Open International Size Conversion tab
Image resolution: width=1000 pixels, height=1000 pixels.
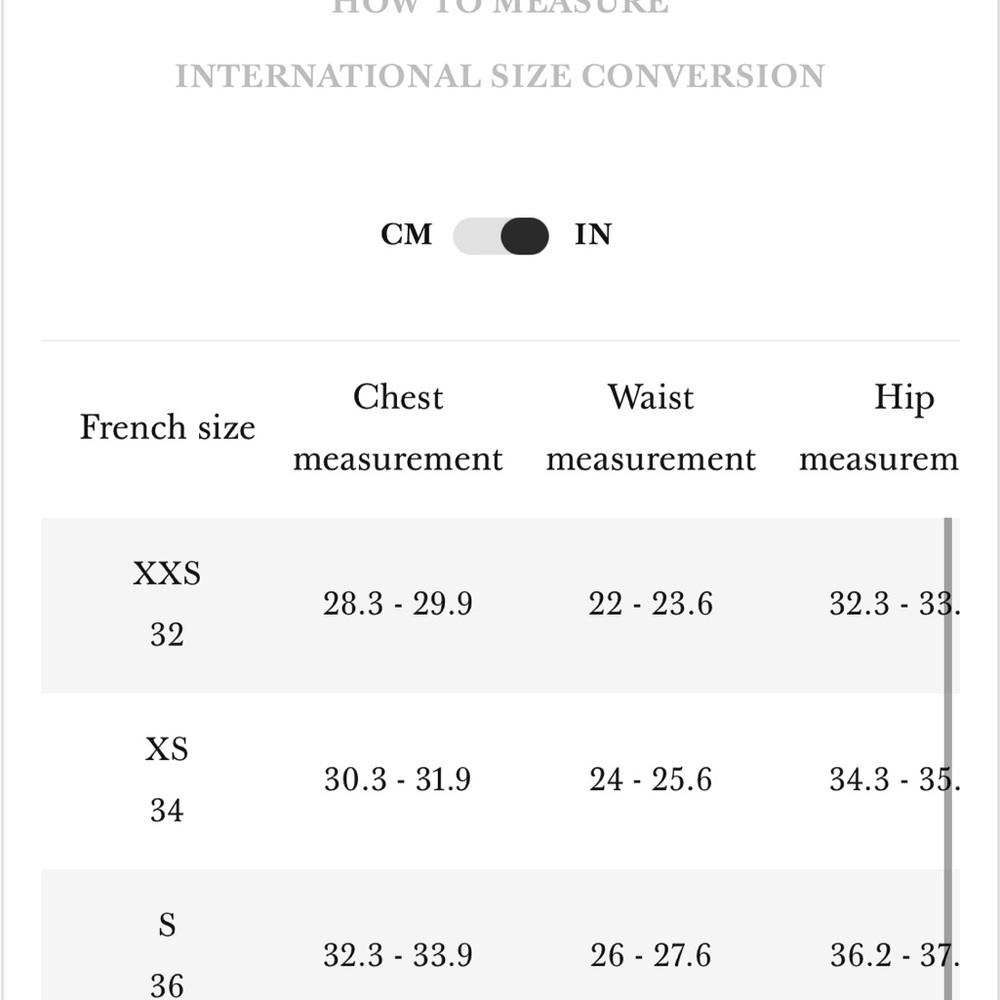pos(500,77)
